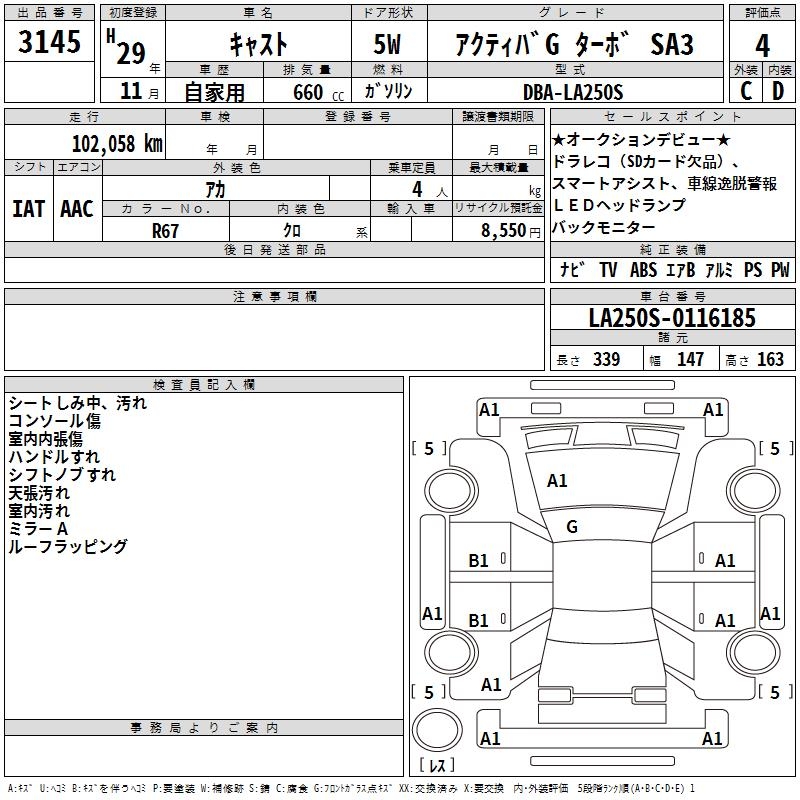Click the 検査員記入欄 section header

pos(204,385)
